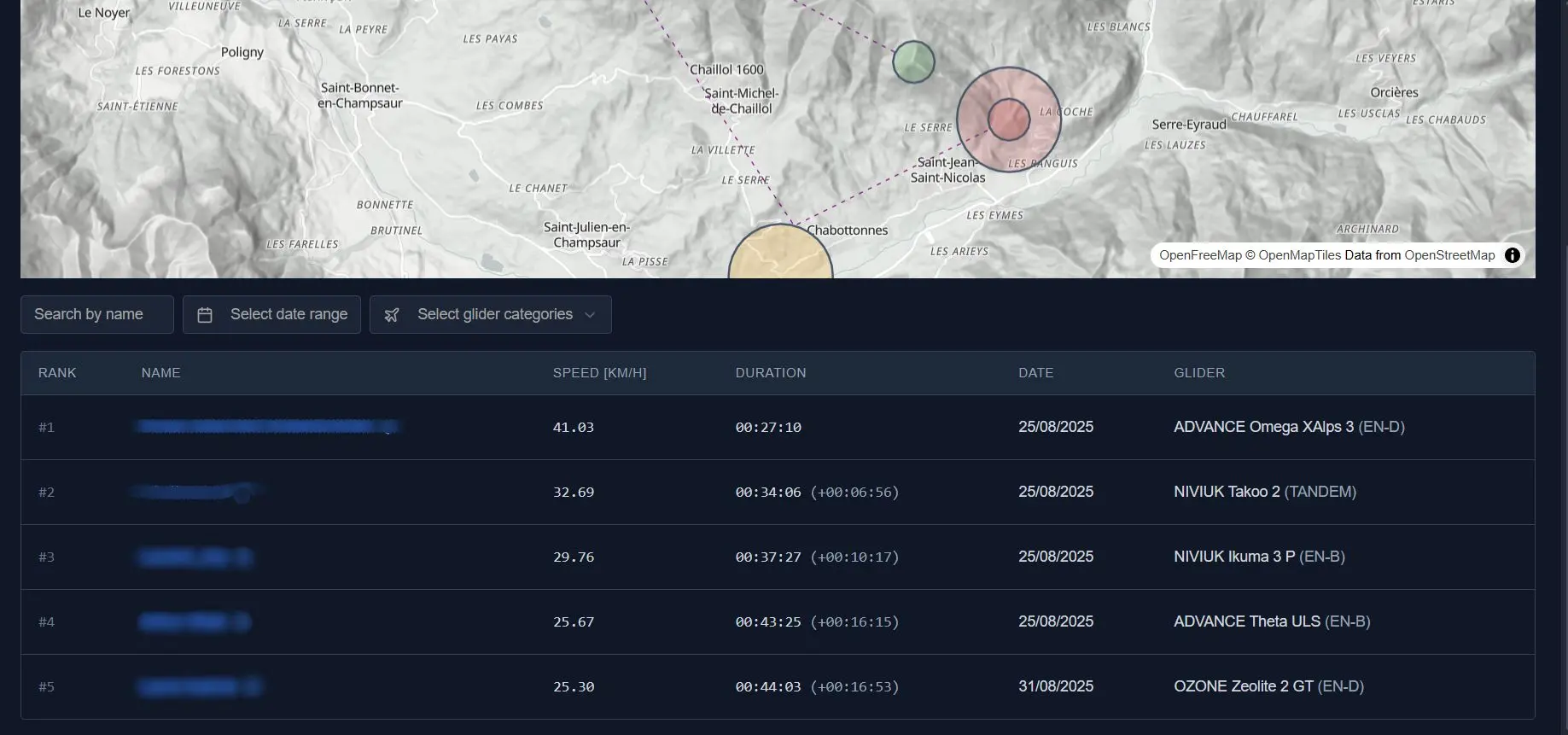Open the OpenStreetMap attribution link
Viewport: 1568px width, 735px height.
coord(1449,255)
